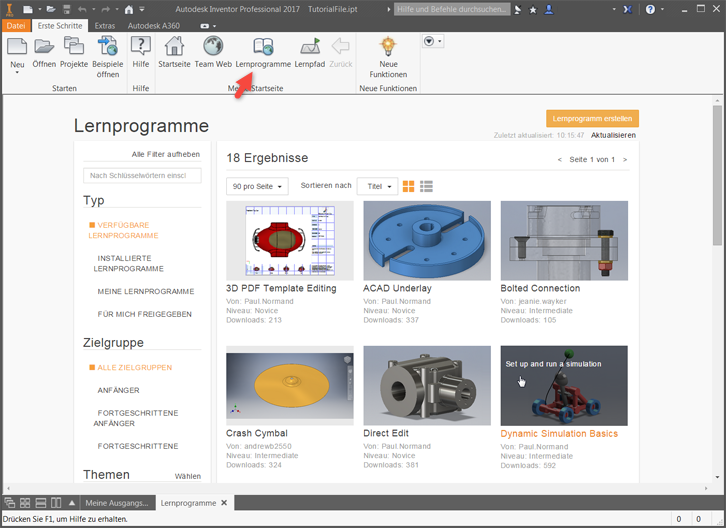The height and width of the screenshot is (528, 726).
Task: Click arrange tiles icon in bottom bar
Action: [x=25, y=503]
